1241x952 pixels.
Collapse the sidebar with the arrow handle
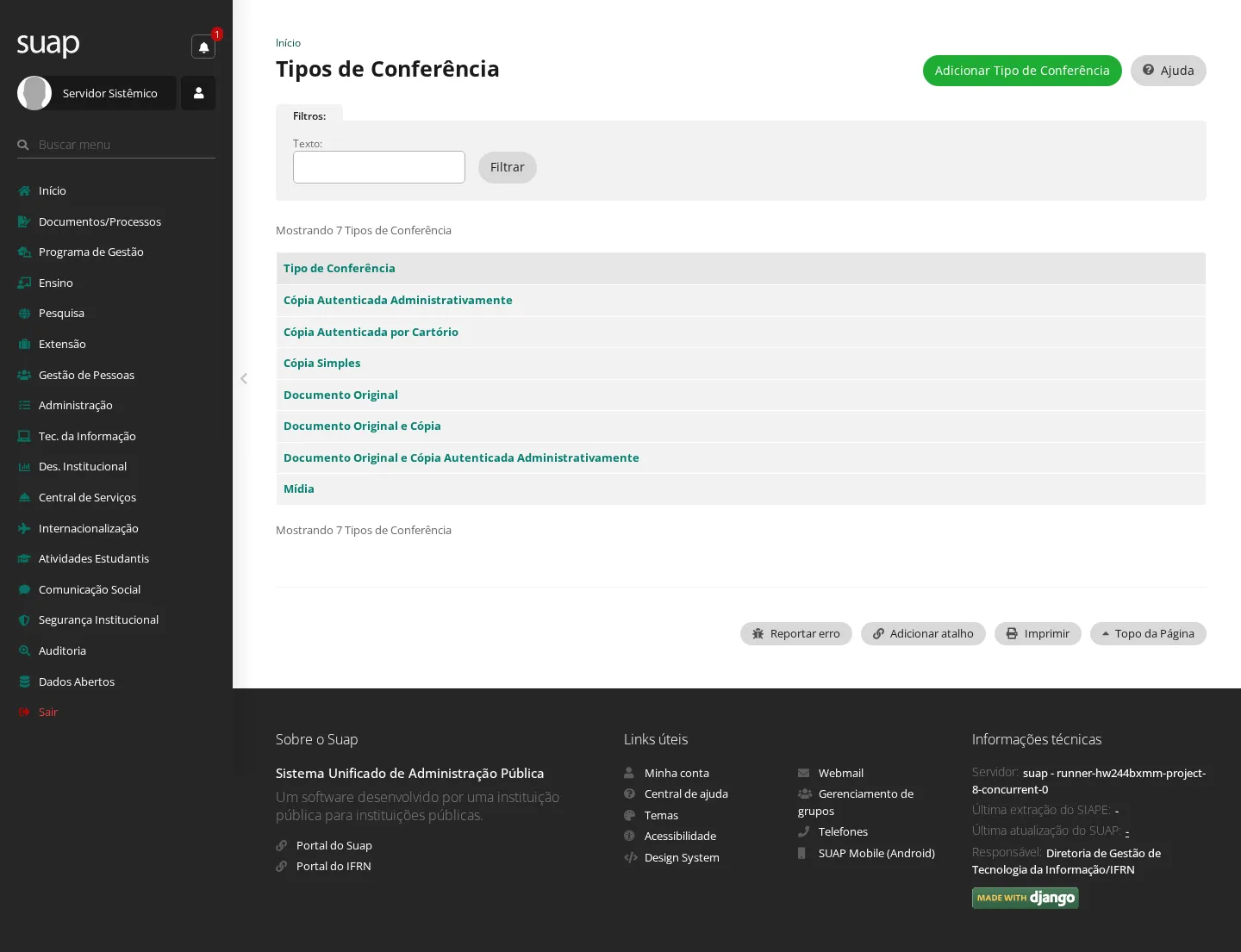(x=244, y=378)
